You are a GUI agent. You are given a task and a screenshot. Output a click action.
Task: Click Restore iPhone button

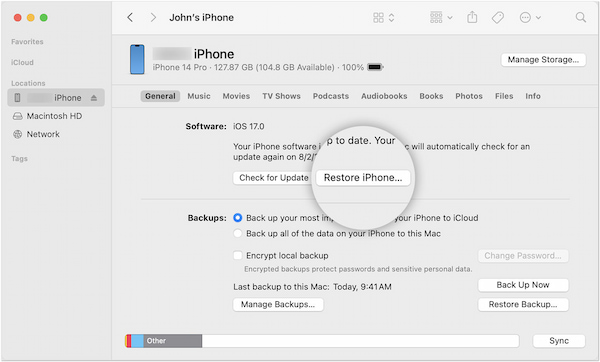point(363,178)
